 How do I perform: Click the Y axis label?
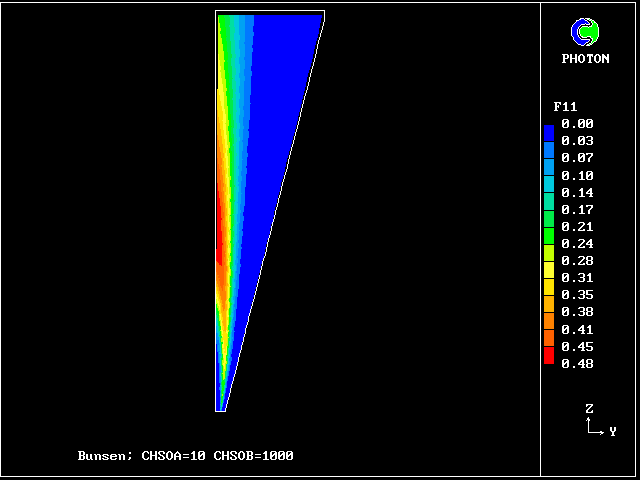tap(612, 431)
